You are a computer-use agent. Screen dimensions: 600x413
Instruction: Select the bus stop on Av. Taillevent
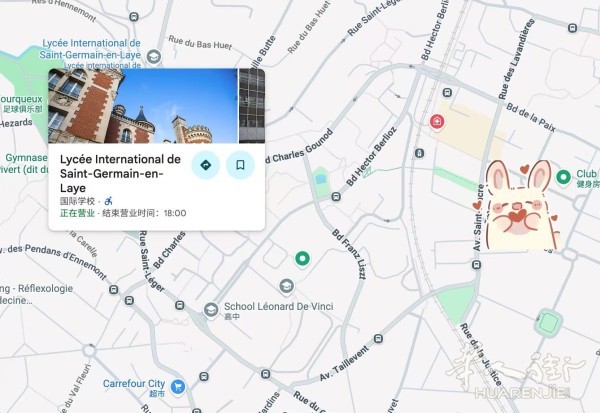pyautogui.click(x=378, y=339)
